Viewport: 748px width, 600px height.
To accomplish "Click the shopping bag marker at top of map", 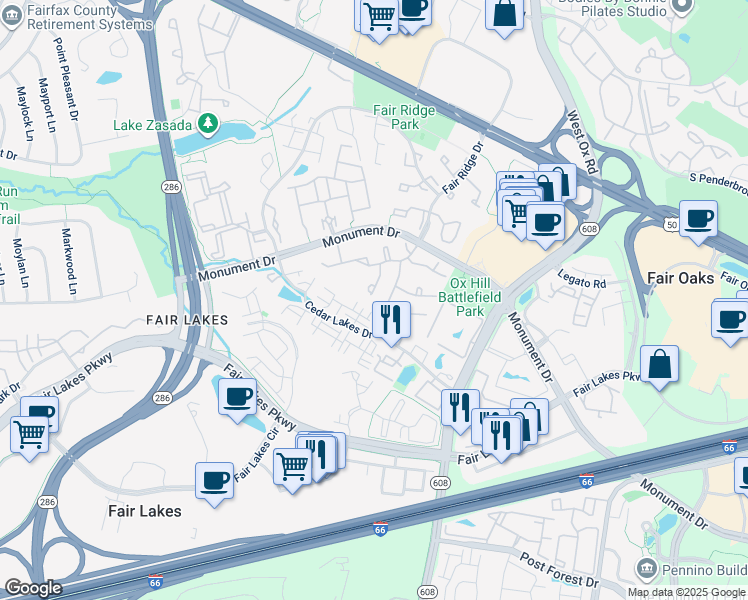I will point(505,14).
